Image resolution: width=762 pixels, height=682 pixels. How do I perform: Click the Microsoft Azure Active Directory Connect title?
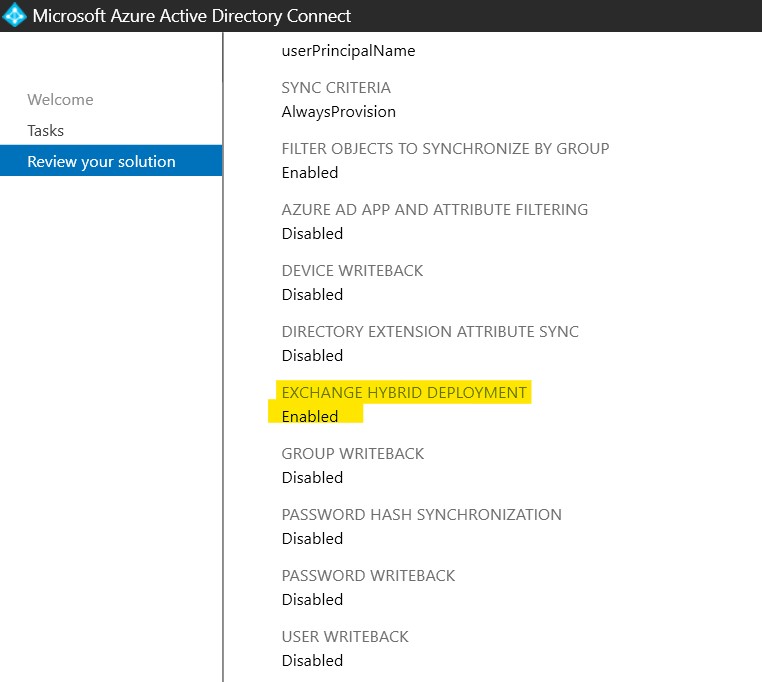coord(191,16)
